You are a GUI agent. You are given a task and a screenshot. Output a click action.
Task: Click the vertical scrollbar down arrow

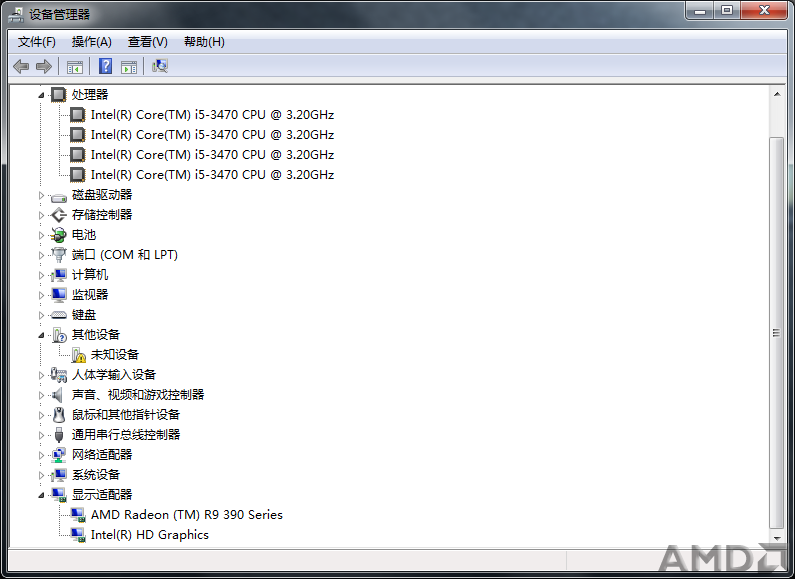pos(777,538)
